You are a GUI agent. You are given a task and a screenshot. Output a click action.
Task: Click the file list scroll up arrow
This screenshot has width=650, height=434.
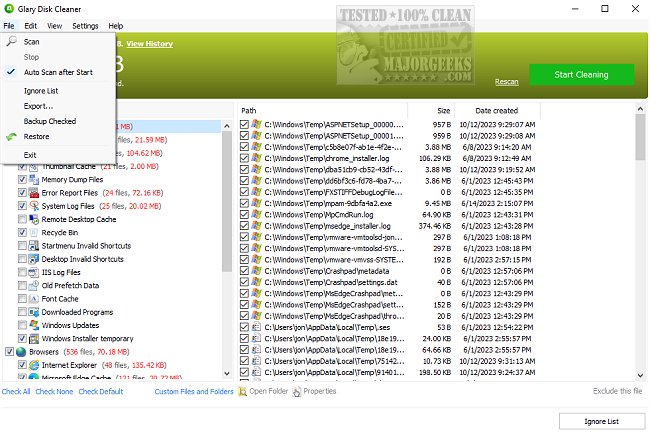640,109
